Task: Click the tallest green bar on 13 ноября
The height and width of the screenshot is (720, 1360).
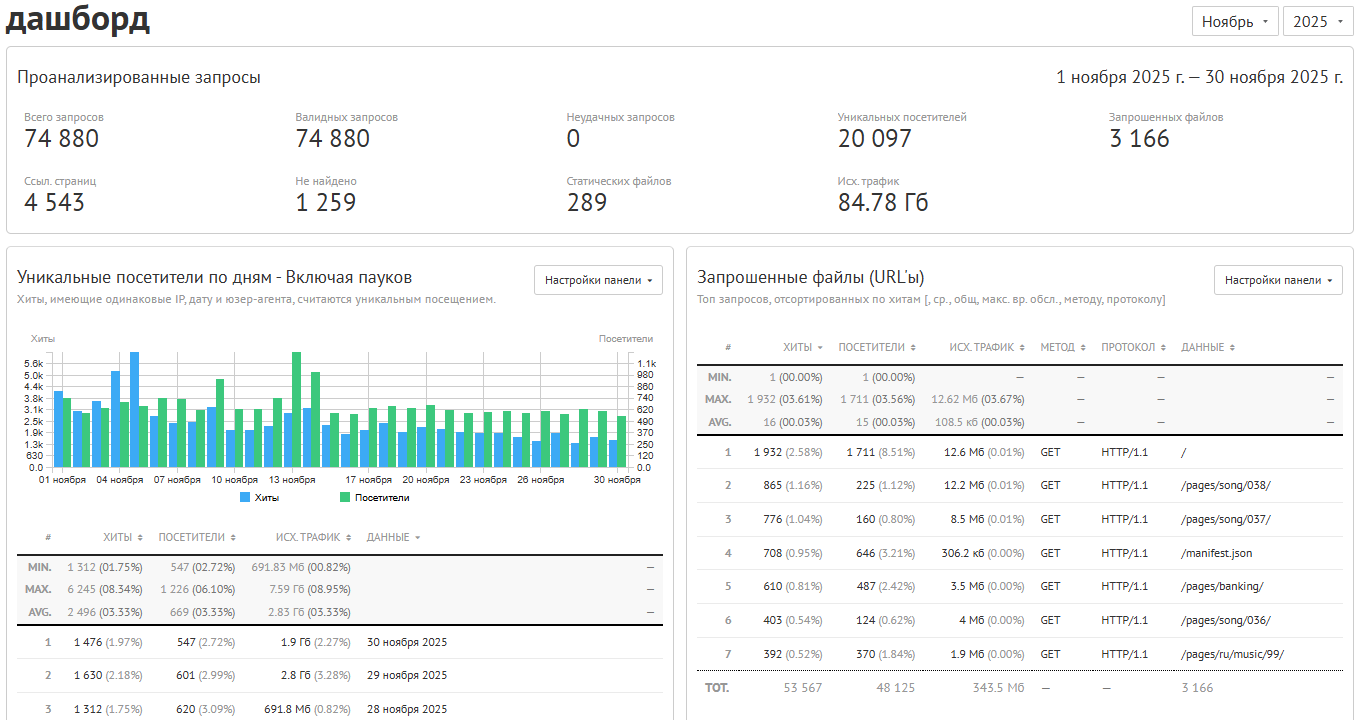Action: click(296, 409)
